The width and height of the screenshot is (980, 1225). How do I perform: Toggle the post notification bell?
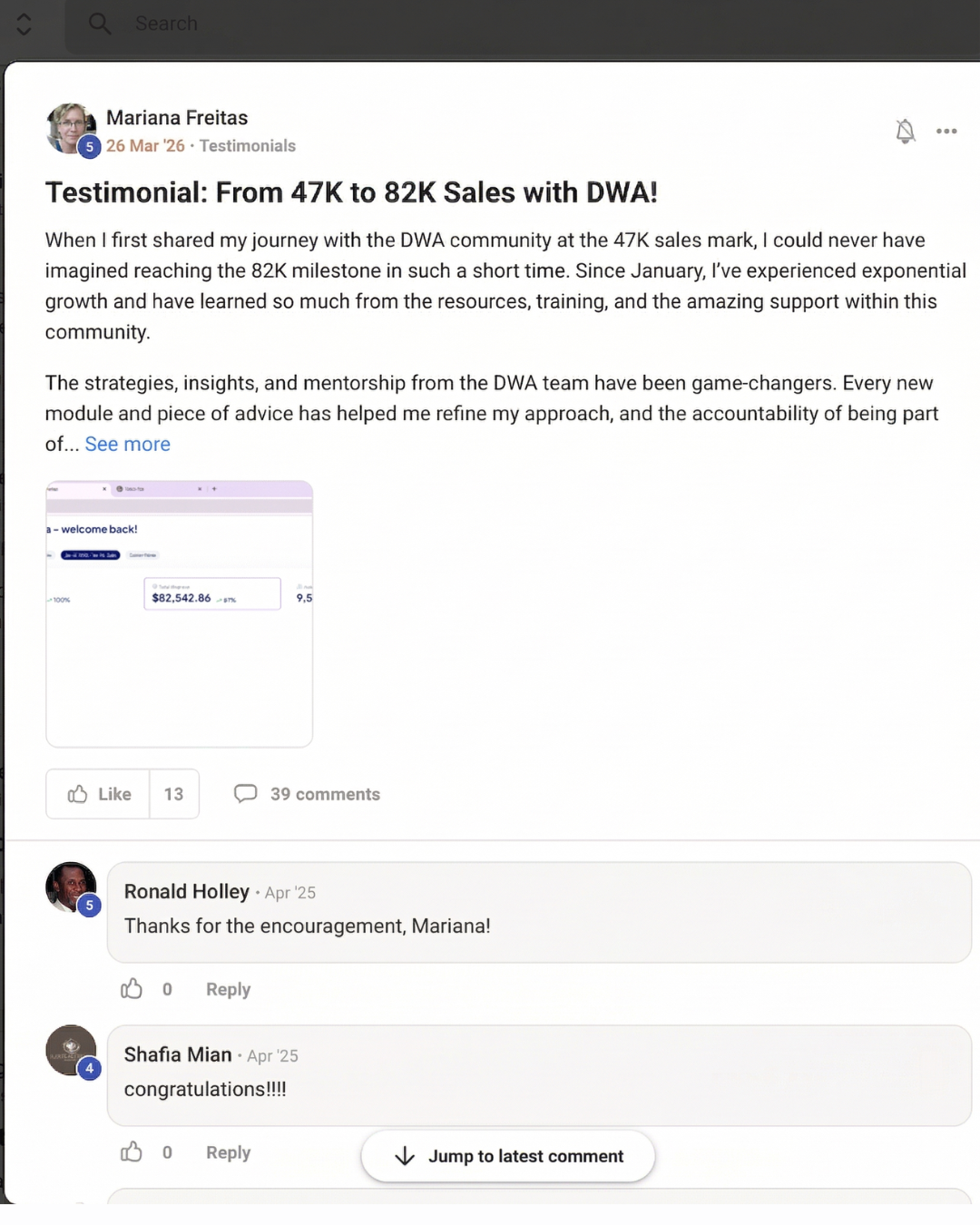(x=905, y=132)
